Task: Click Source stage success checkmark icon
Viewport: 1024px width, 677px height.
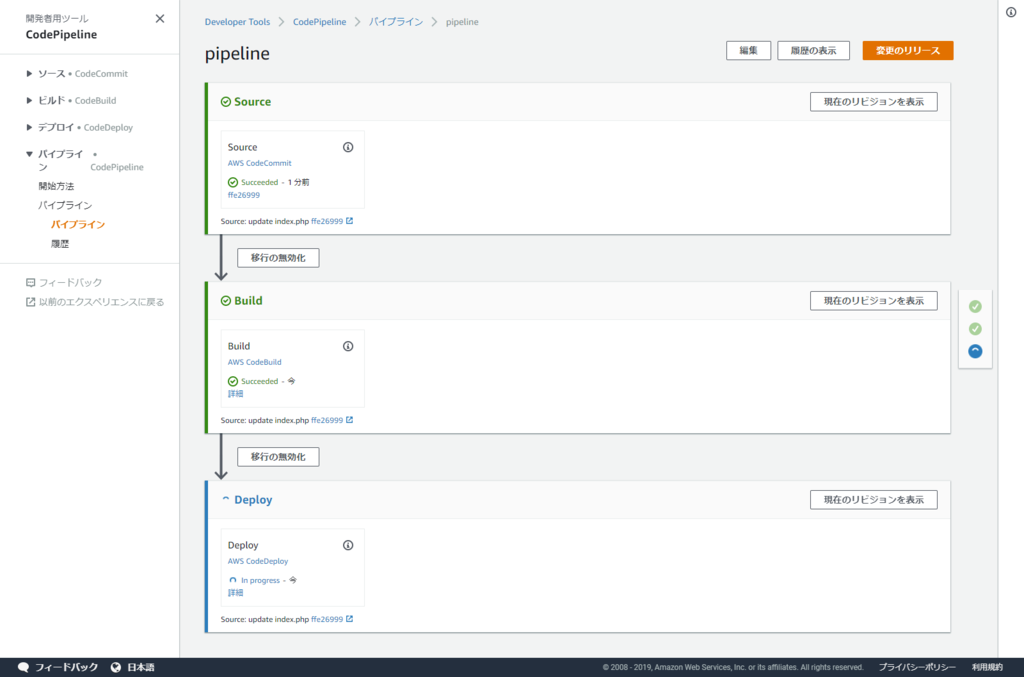Action: pos(226,102)
